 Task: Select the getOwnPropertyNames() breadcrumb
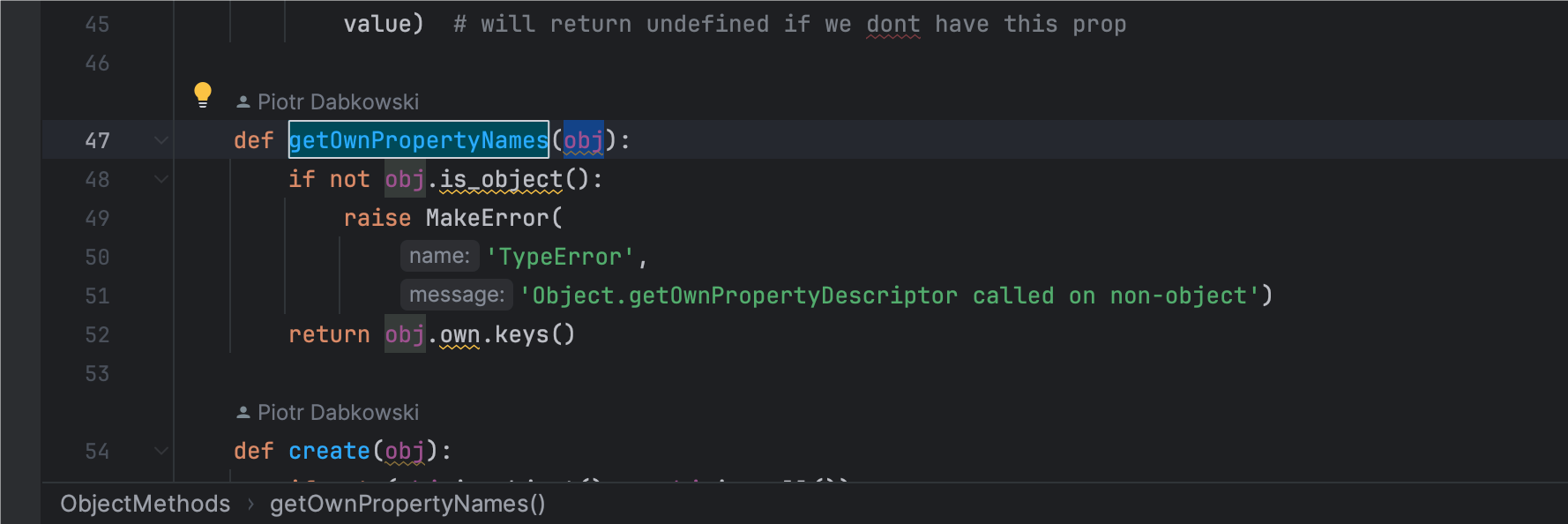coord(407,504)
